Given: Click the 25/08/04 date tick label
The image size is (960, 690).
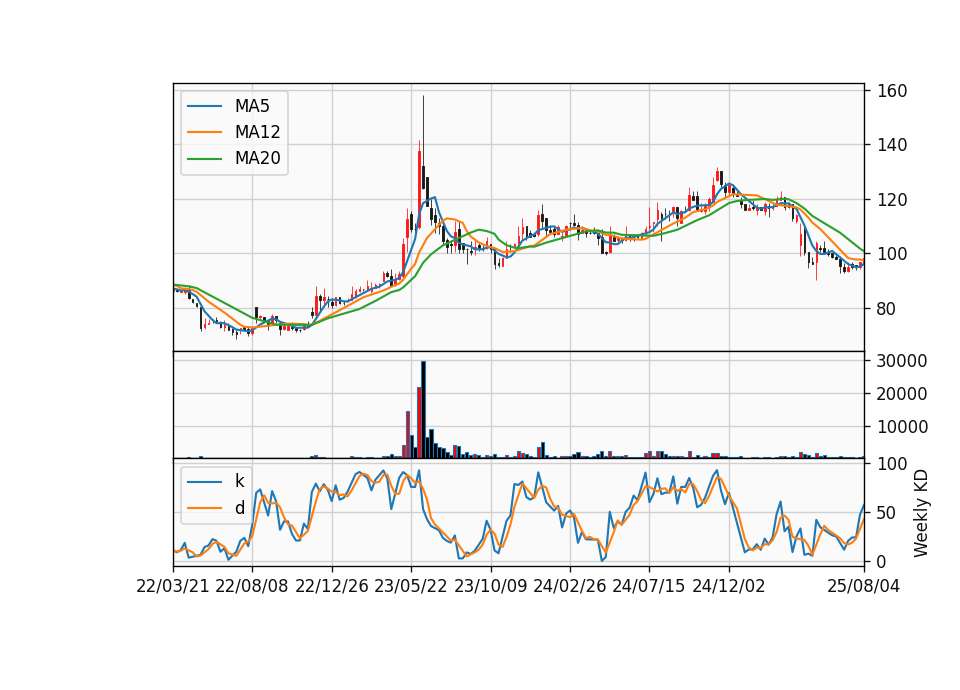Looking at the screenshot, I should click(863, 586).
